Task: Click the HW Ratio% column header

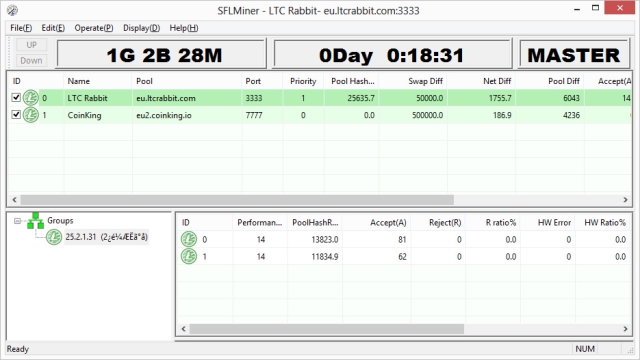Action: tap(603, 223)
